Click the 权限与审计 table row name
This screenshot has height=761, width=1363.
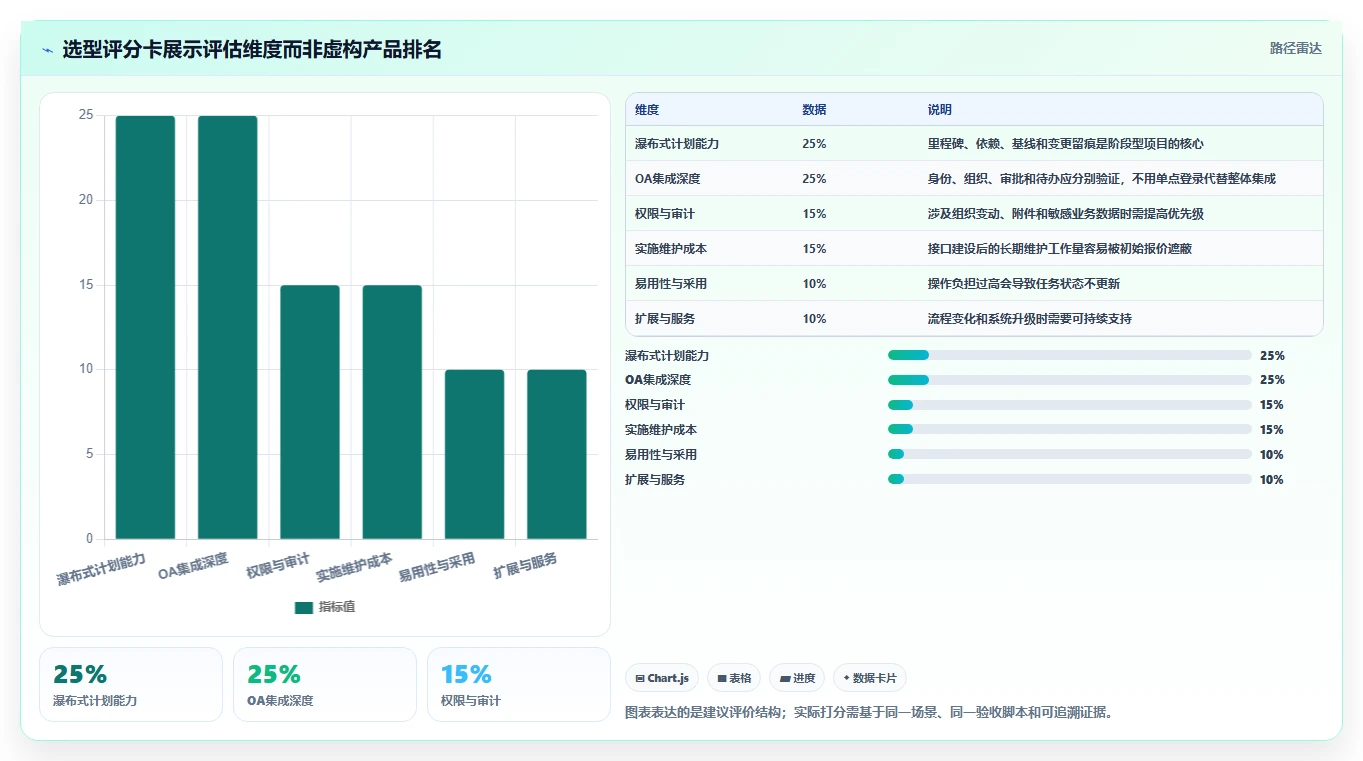(x=665, y=214)
